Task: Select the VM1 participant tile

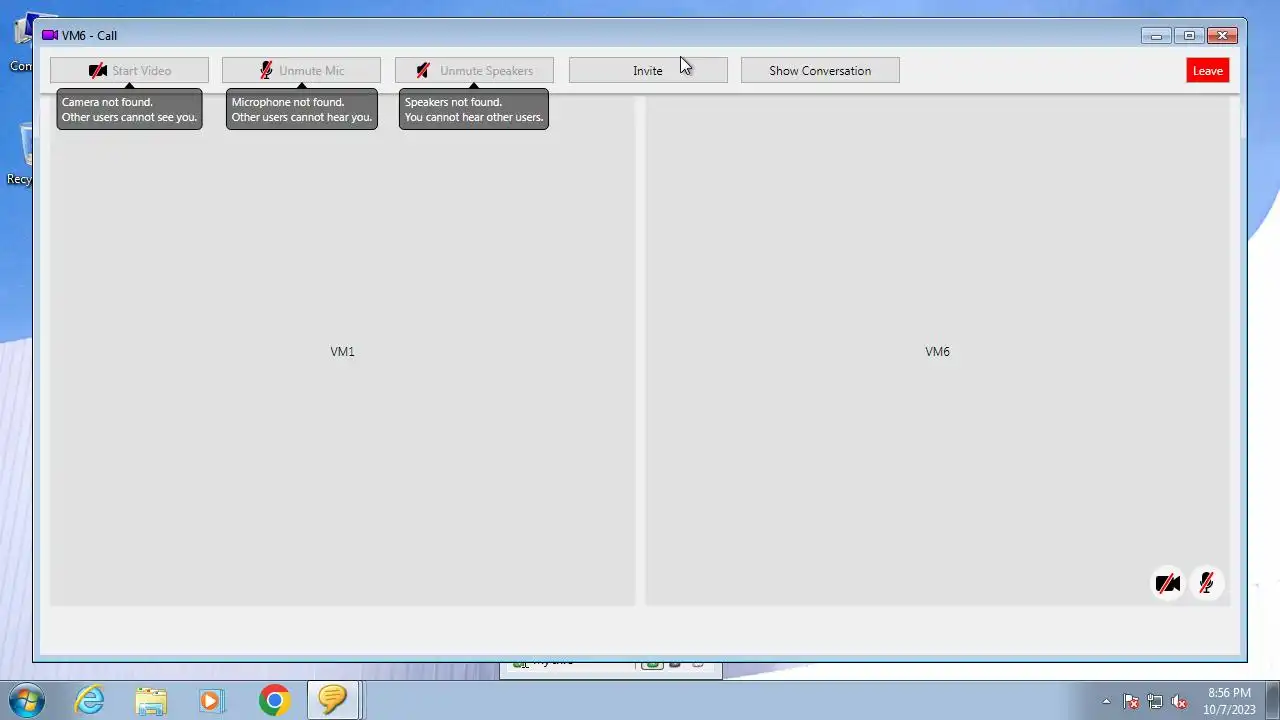Action: (342, 350)
